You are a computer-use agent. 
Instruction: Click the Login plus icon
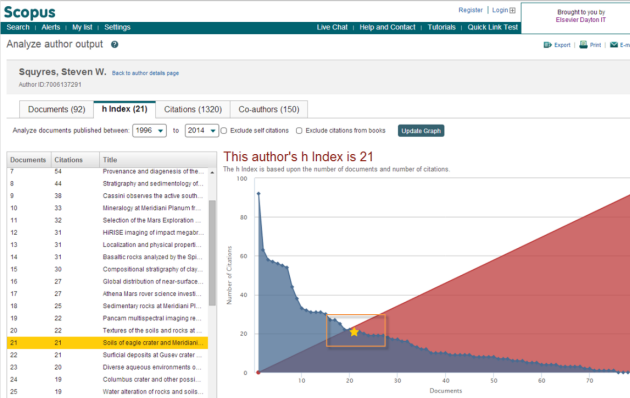tap(512, 10)
